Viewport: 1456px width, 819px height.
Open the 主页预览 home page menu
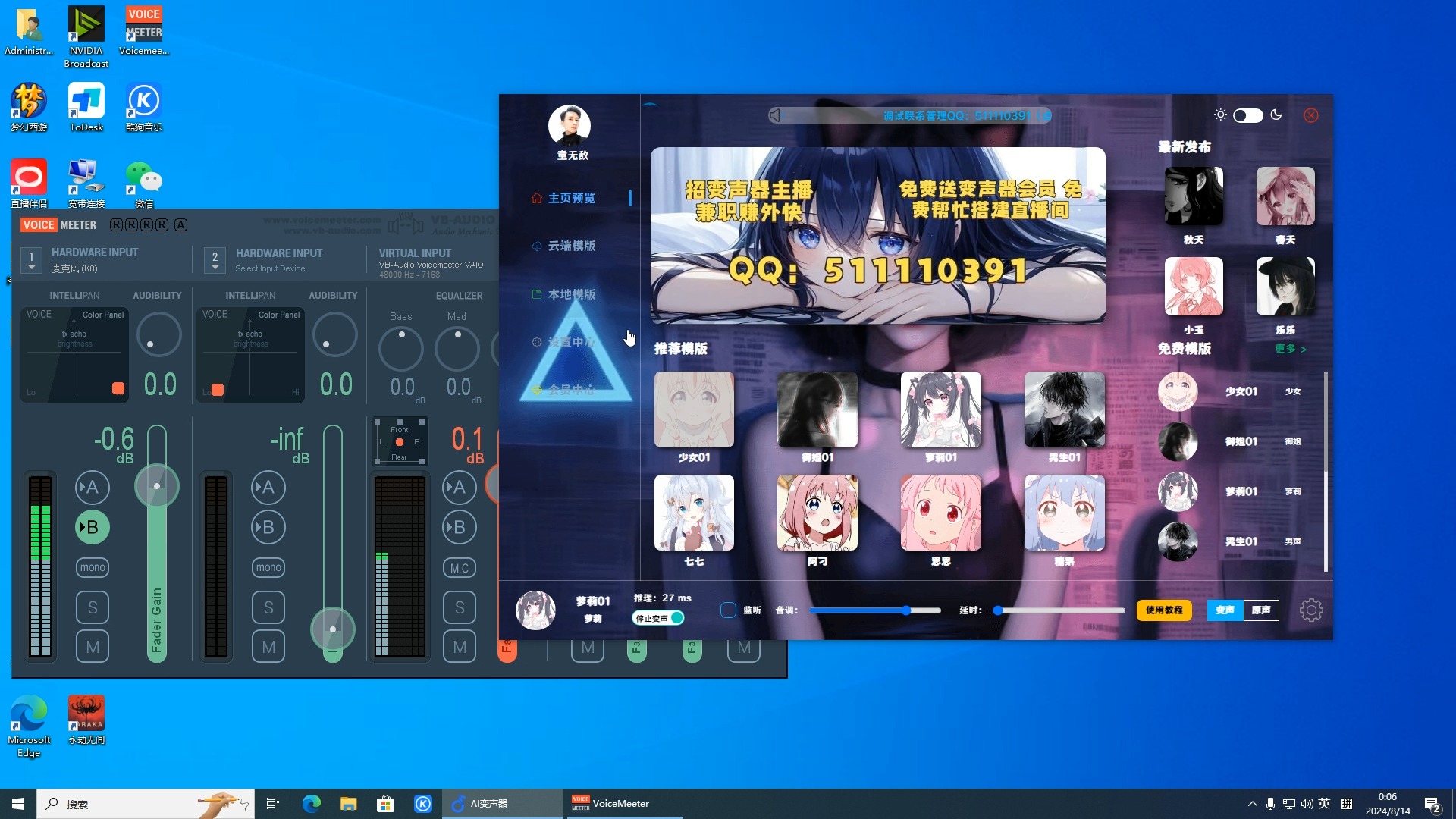click(564, 198)
